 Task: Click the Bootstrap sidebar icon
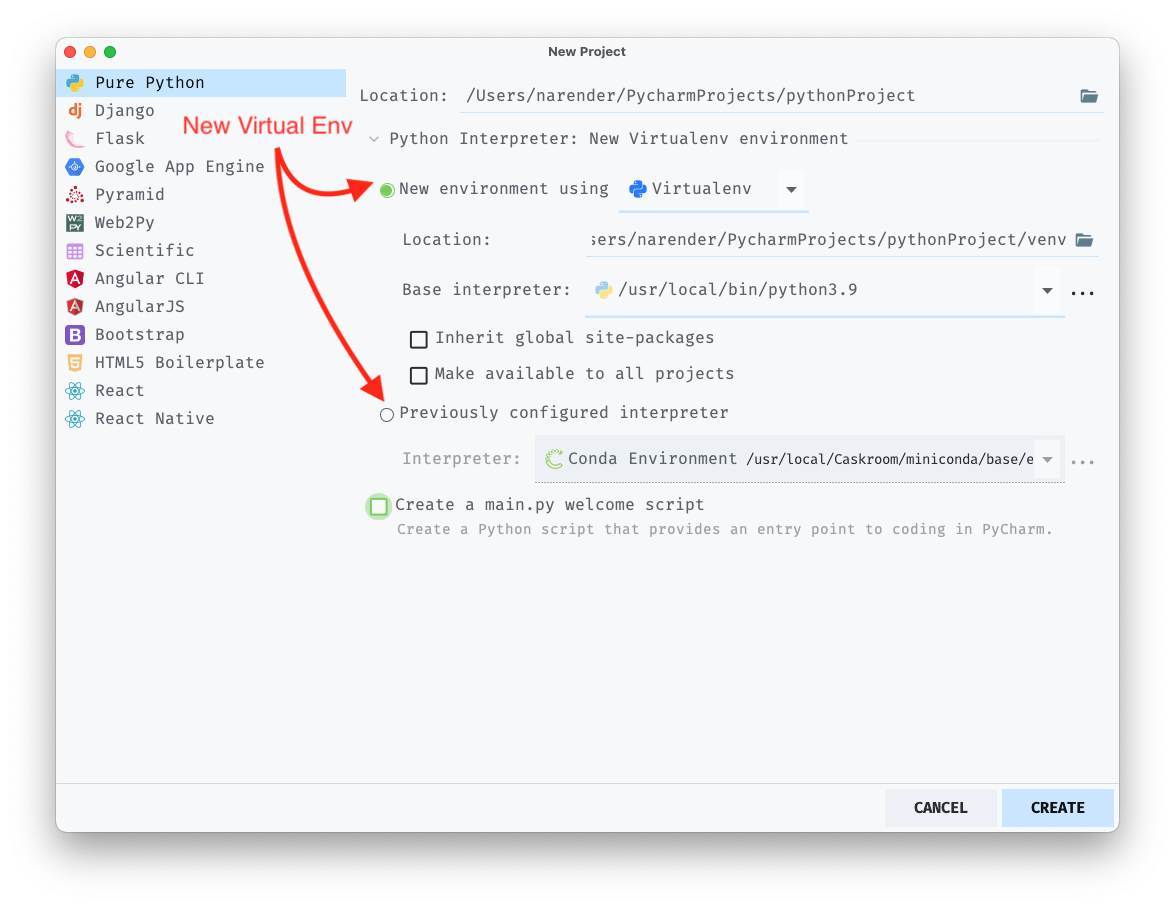pyautogui.click(x=77, y=334)
